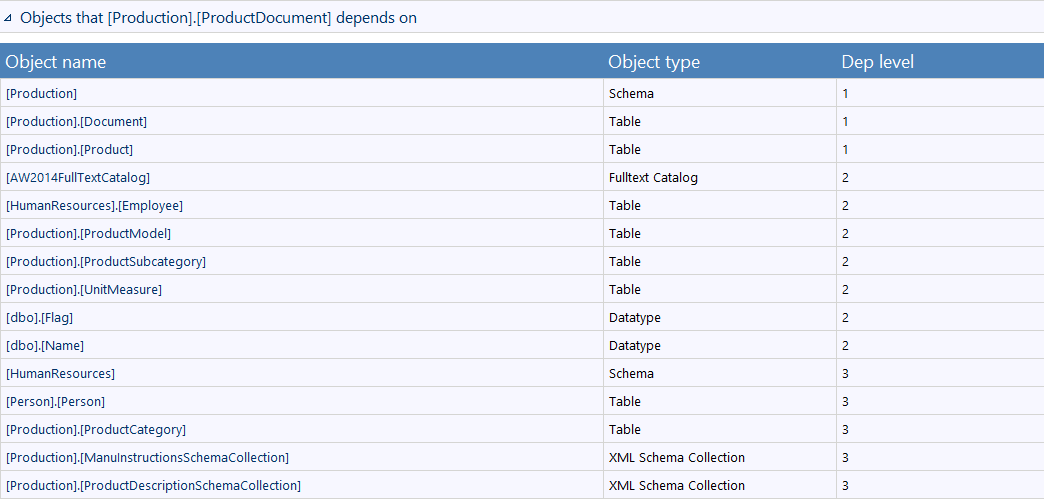Select the Fulltext Catalog object type cell
This screenshot has width=1044, height=499.
pos(653,178)
